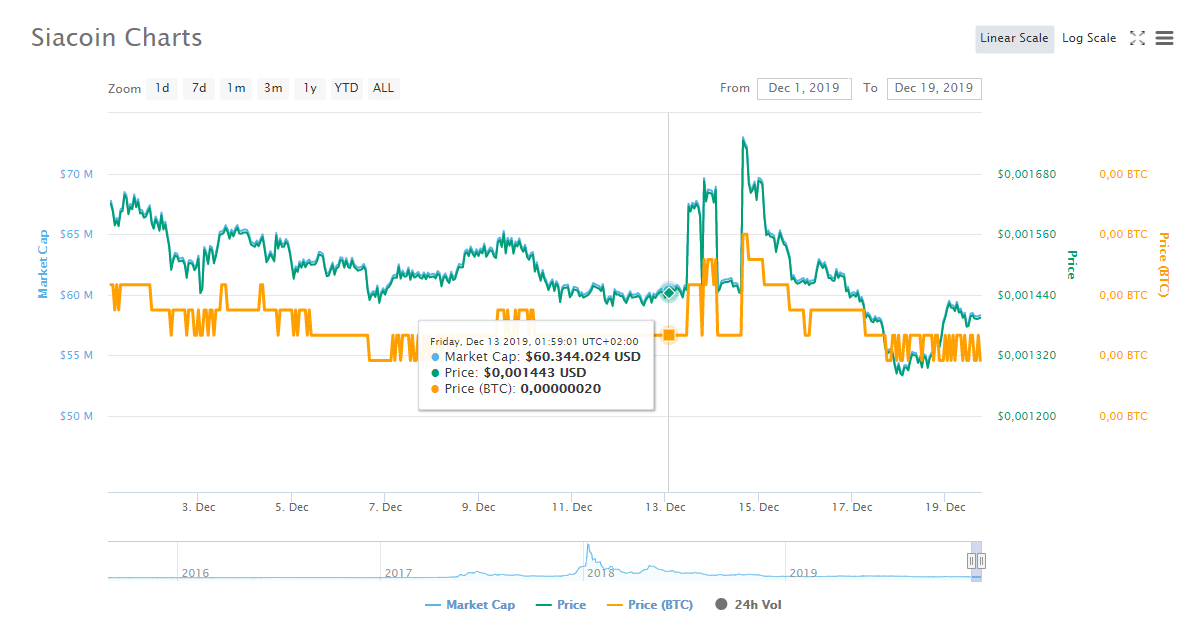
Task: Jump to 2019 in the navigator timeline
Action: (803, 573)
